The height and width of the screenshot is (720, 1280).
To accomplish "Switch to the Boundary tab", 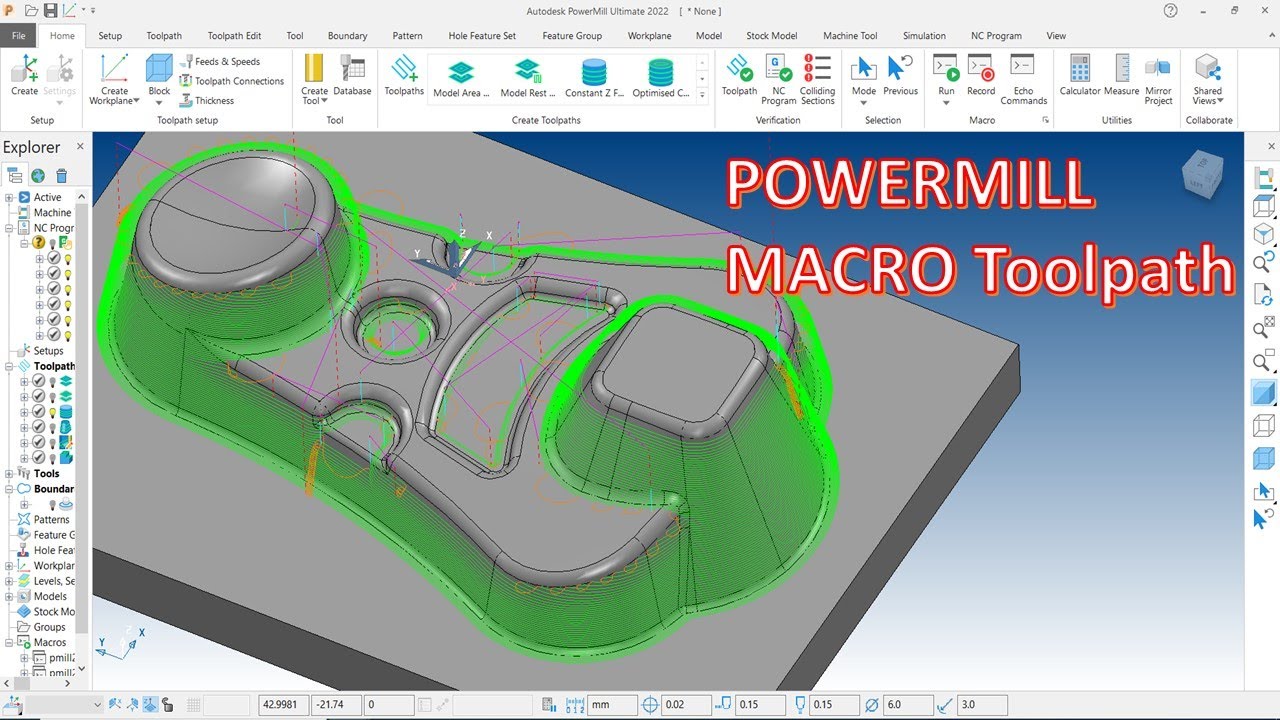I will click(x=347, y=36).
